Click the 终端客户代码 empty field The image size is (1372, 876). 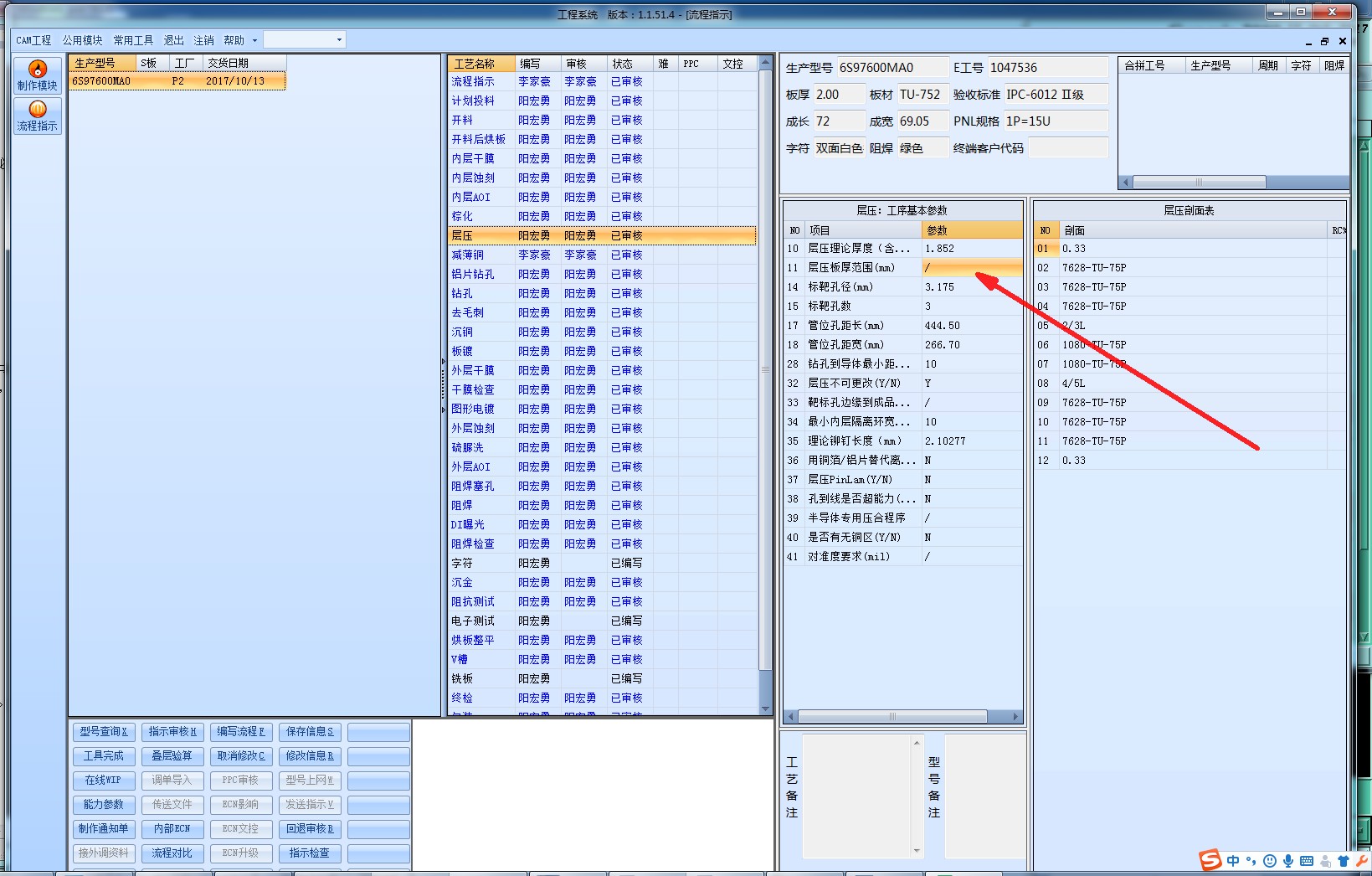1068,148
